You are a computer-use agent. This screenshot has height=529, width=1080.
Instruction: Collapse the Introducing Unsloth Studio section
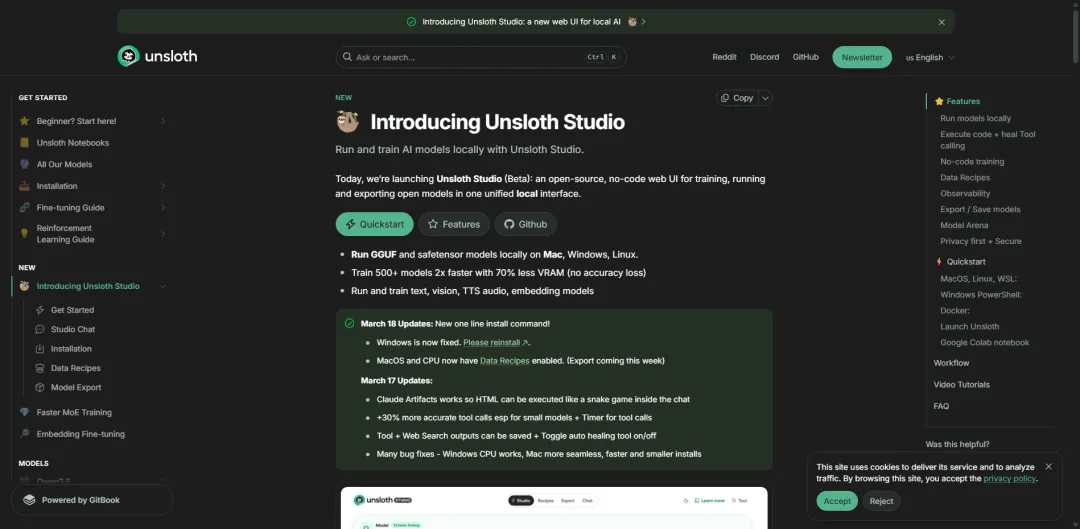pos(163,287)
